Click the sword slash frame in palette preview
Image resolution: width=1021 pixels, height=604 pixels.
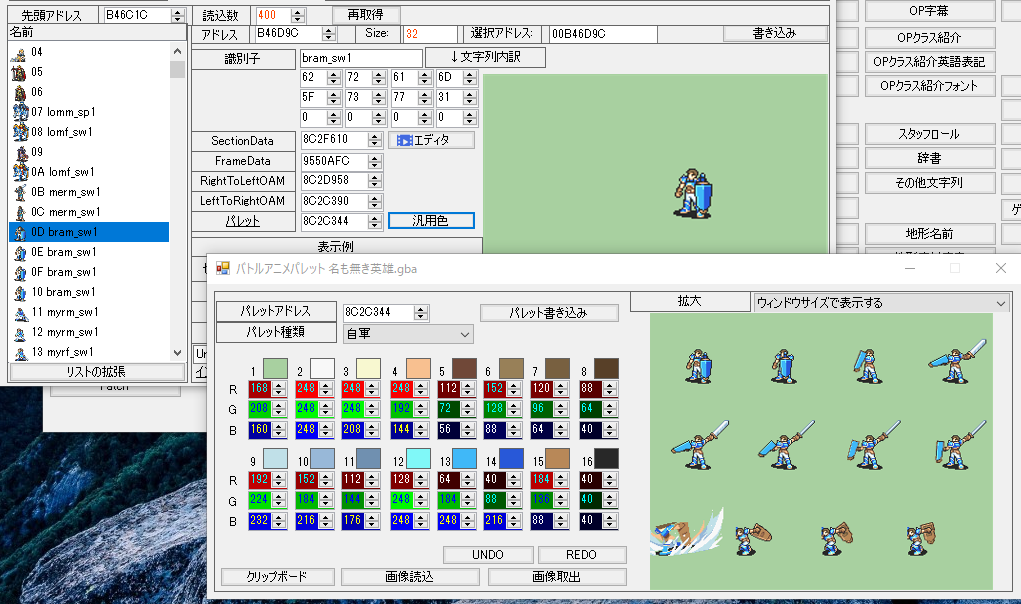687,534
